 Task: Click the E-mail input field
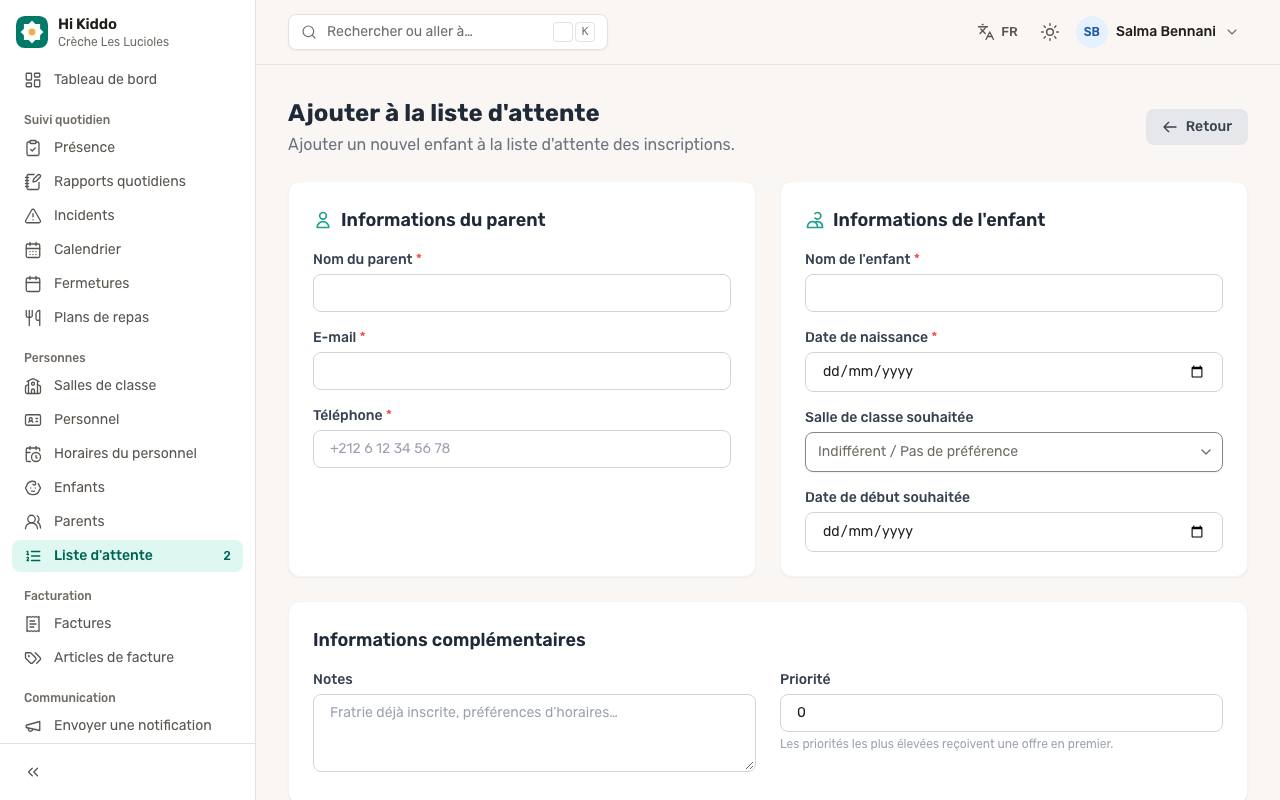(522, 371)
